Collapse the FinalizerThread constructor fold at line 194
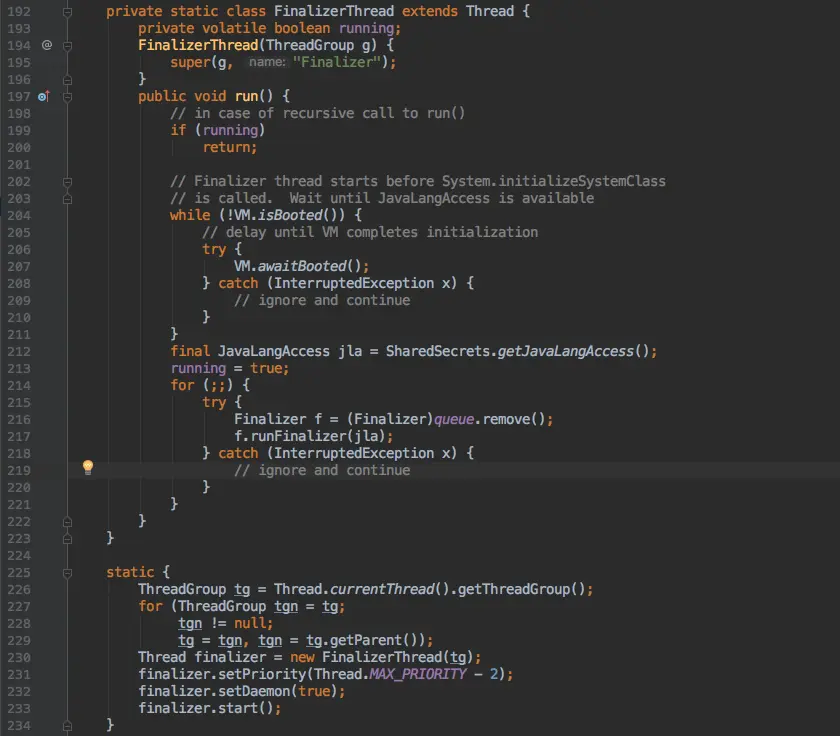 (66, 45)
